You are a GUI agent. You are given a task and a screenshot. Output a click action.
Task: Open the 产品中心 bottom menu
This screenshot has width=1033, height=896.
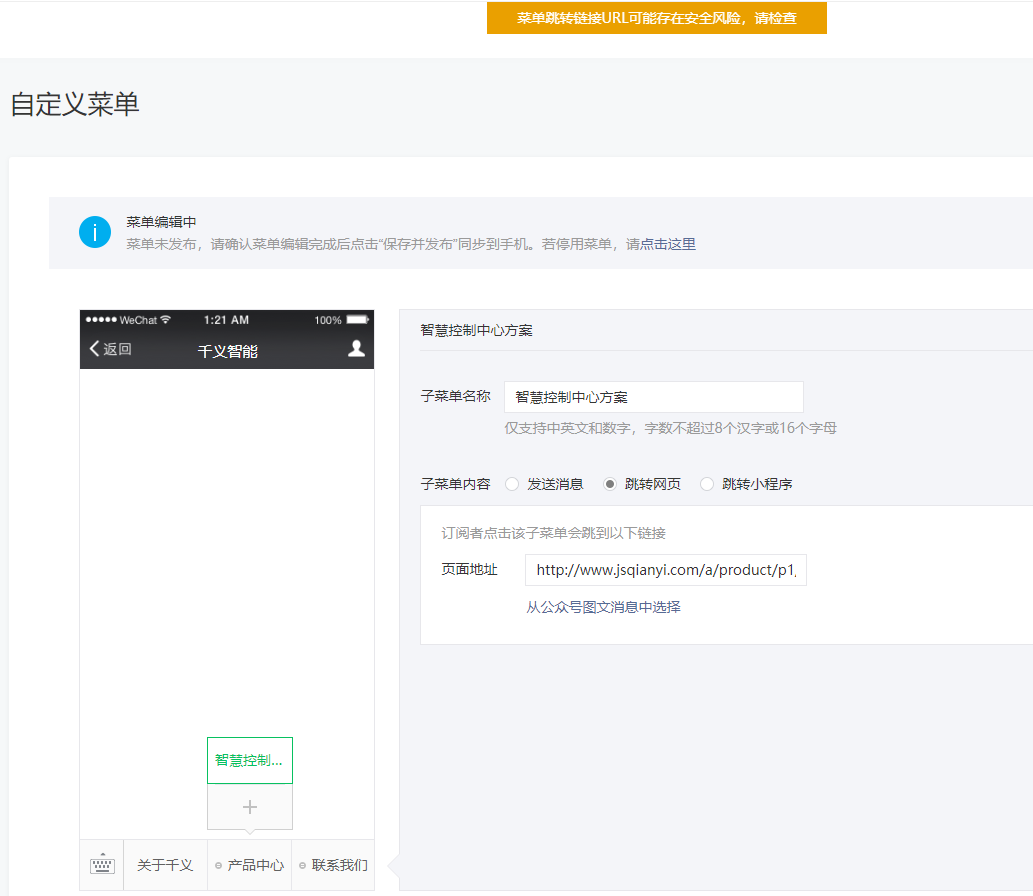tap(250, 865)
